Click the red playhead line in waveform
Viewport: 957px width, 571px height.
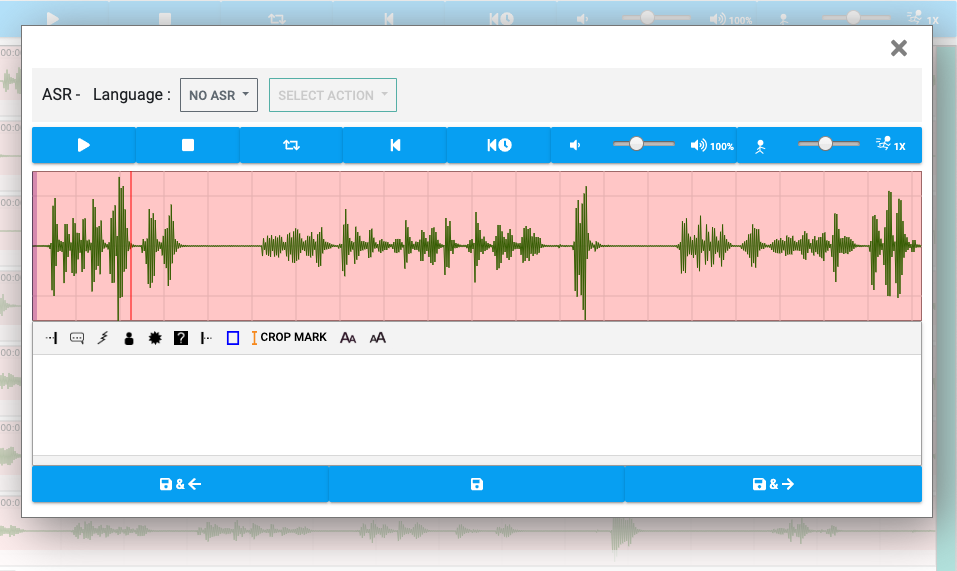pyautogui.click(x=131, y=246)
